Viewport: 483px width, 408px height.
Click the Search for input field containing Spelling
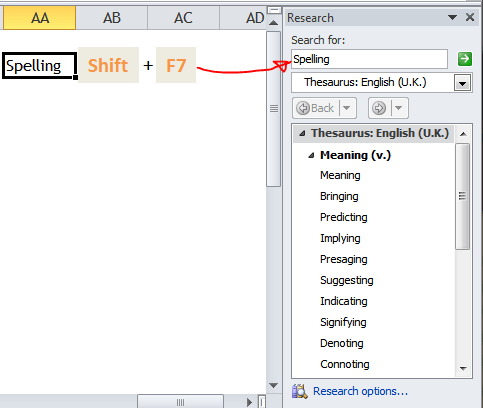tap(369, 59)
